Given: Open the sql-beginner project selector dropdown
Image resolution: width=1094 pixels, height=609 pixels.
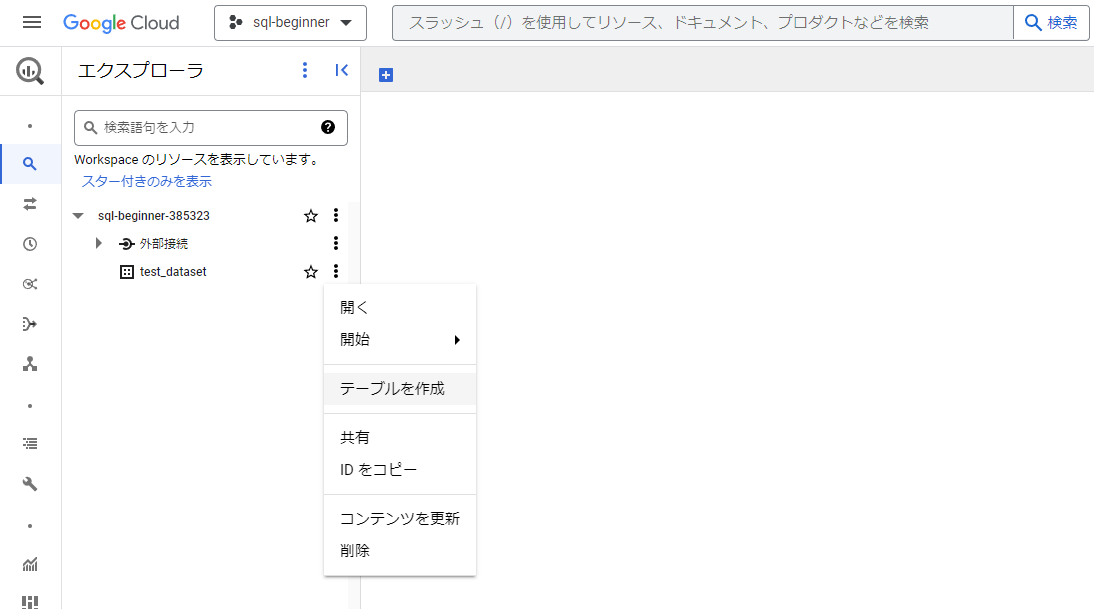Looking at the screenshot, I should click(x=290, y=22).
